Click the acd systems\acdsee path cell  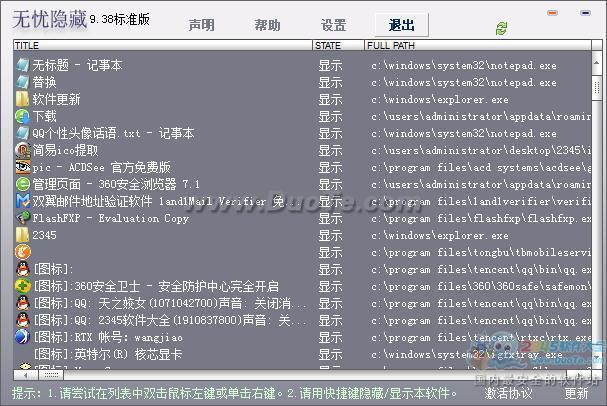[x=481, y=168]
